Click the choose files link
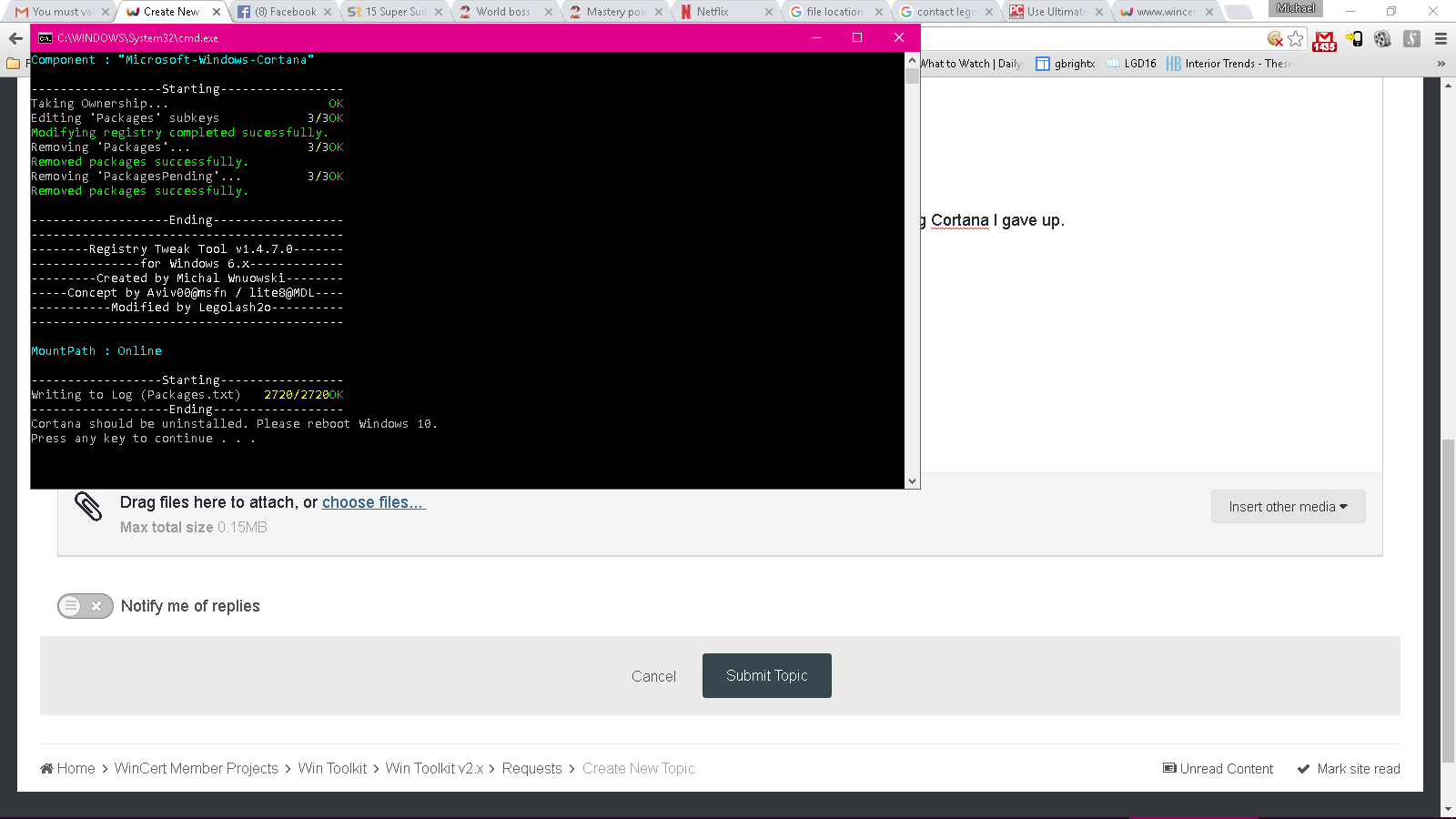 pos(373,502)
